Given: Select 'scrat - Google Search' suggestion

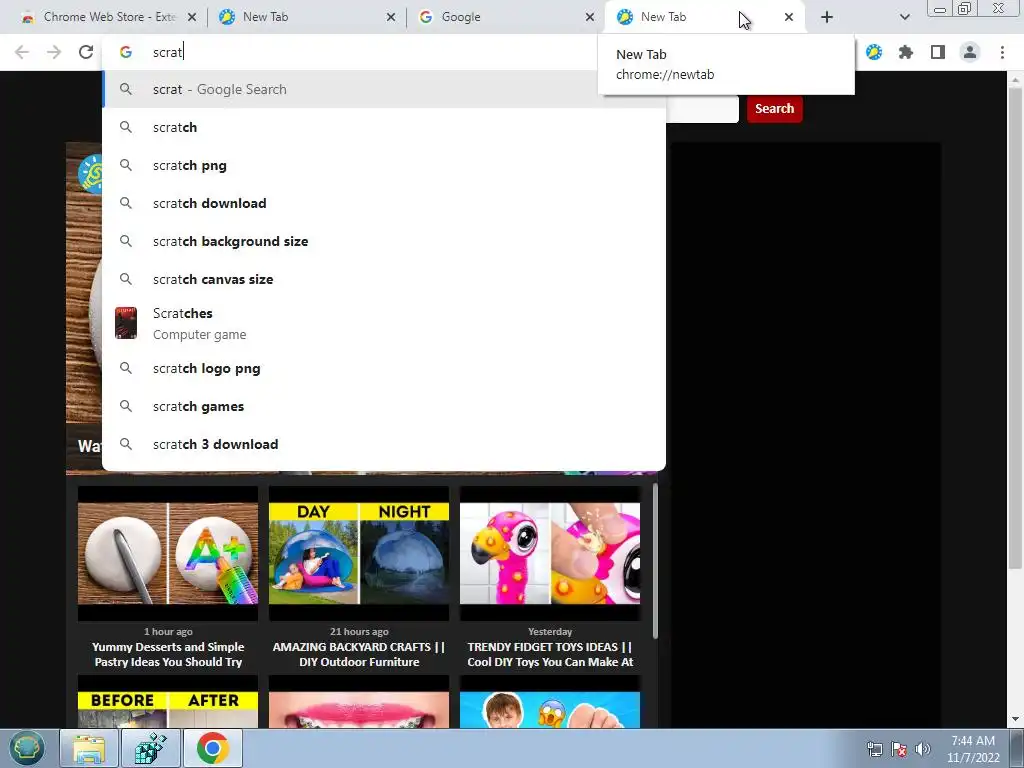Looking at the screenshot, I should [384, 89].
